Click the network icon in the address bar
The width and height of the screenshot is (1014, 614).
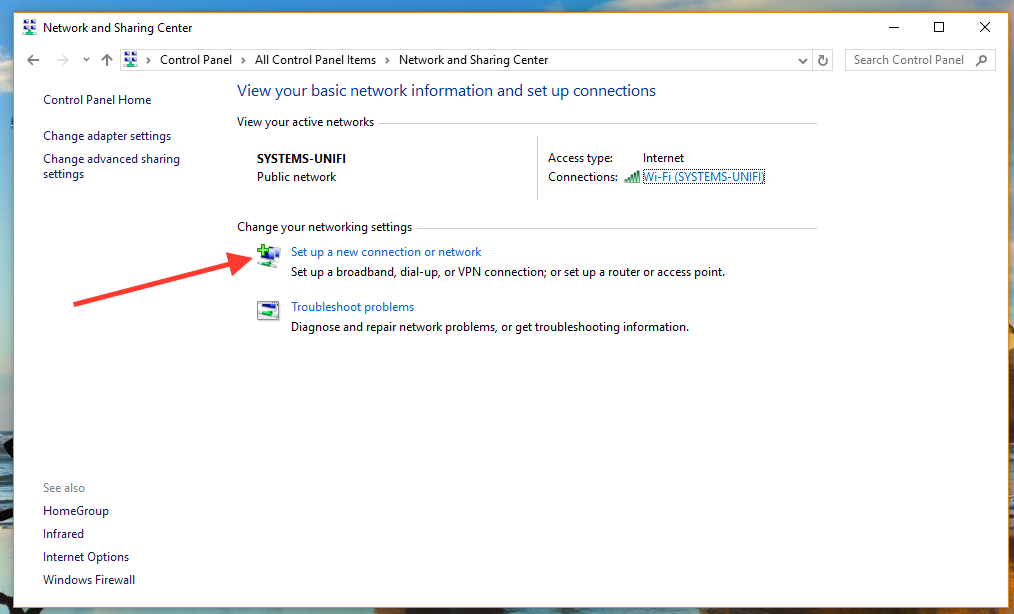(x=131, y=59)
